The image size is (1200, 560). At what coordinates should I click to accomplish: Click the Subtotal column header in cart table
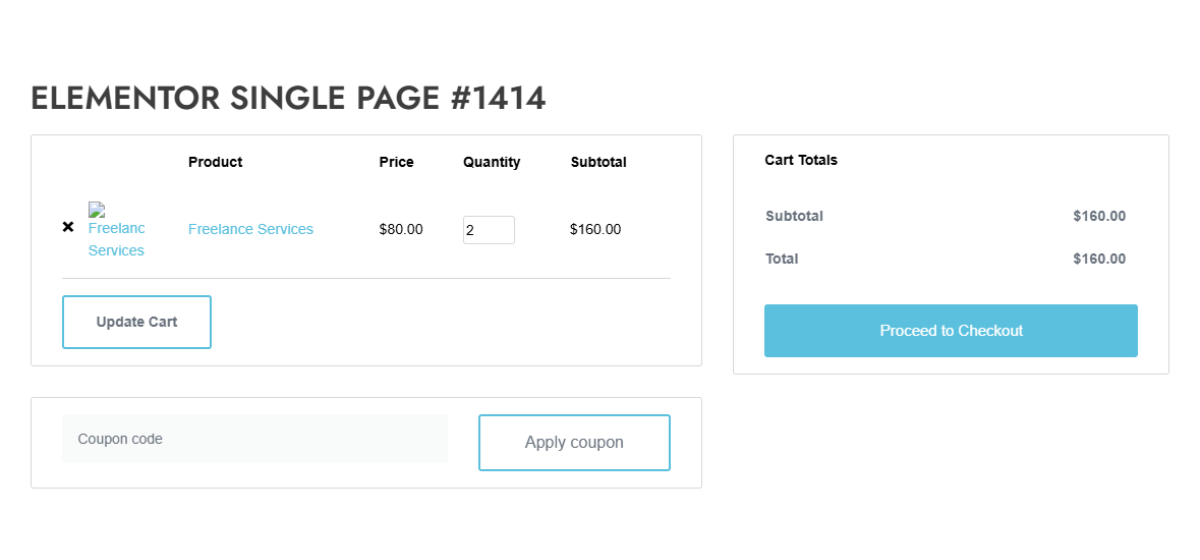tap(598, 162)
